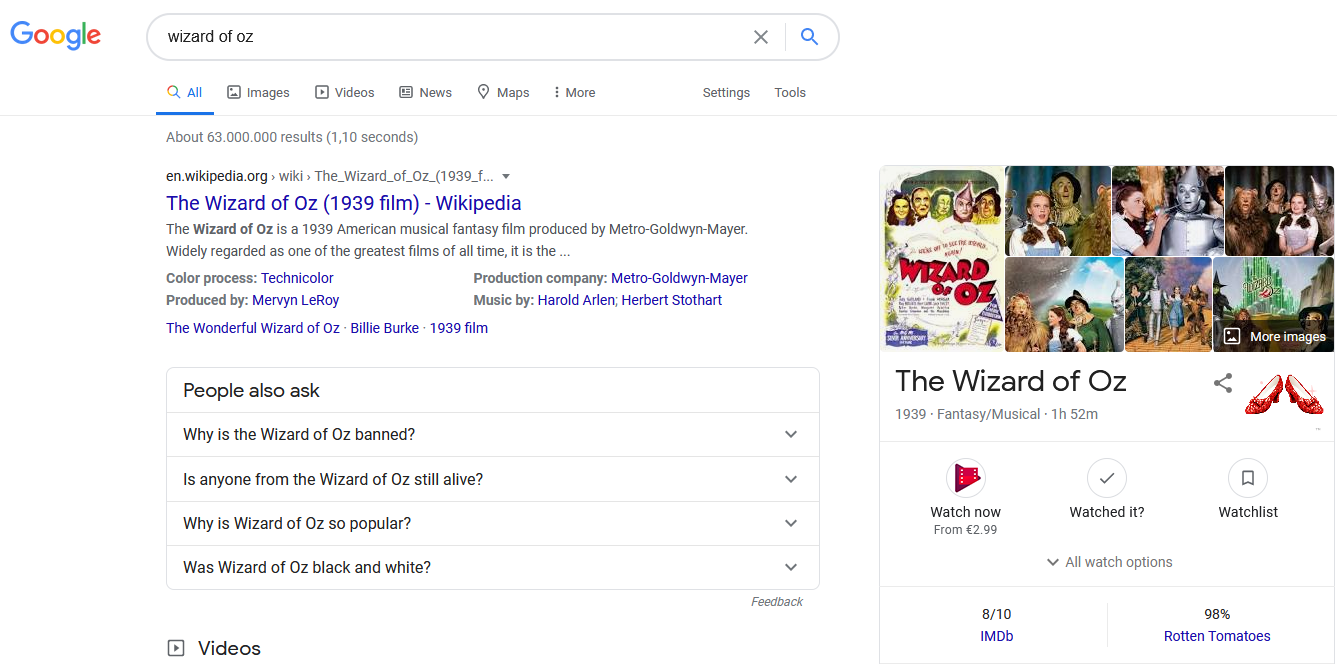This screenshot has height=664, width=1337.
Task: Open the Wizard of Oz Wikipedia result
Action: [x=344, y=203]
